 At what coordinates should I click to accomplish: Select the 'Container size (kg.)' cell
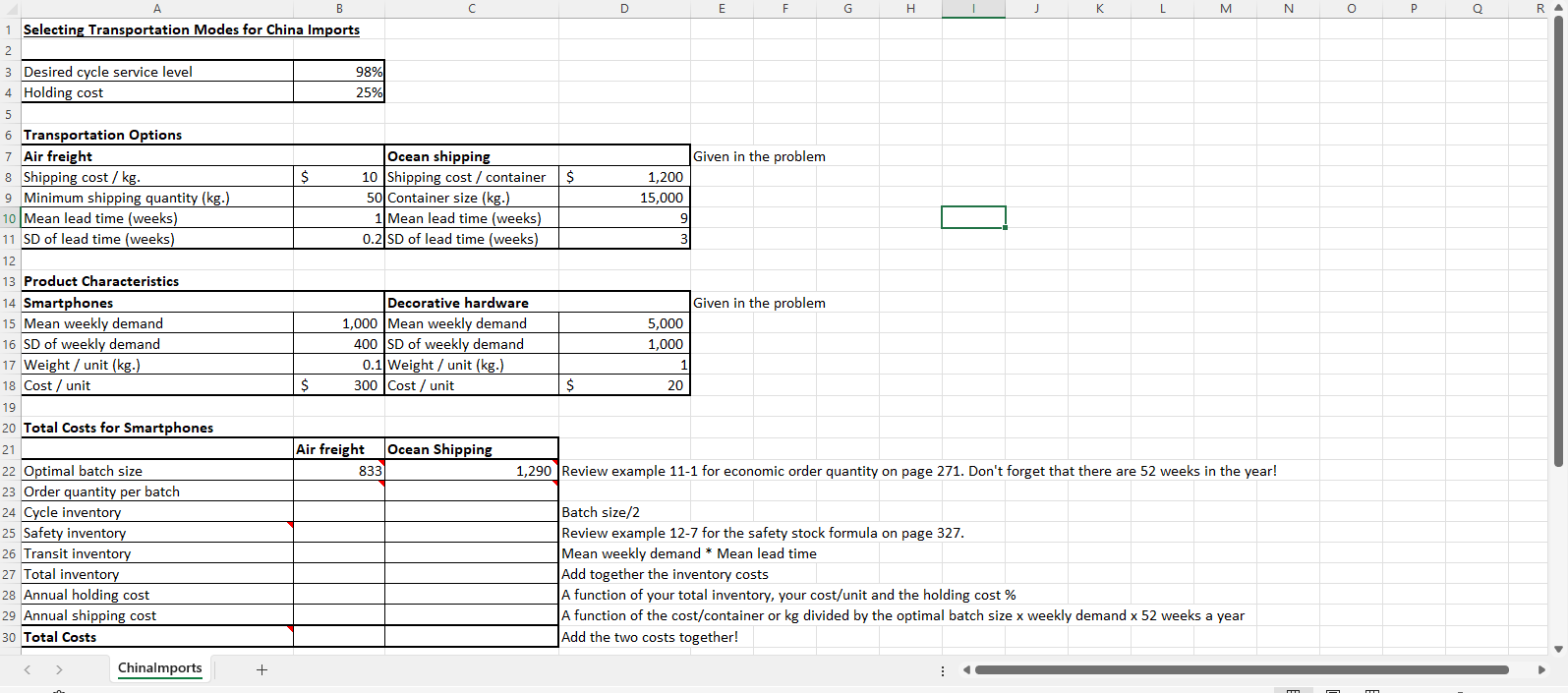[472, 198]
